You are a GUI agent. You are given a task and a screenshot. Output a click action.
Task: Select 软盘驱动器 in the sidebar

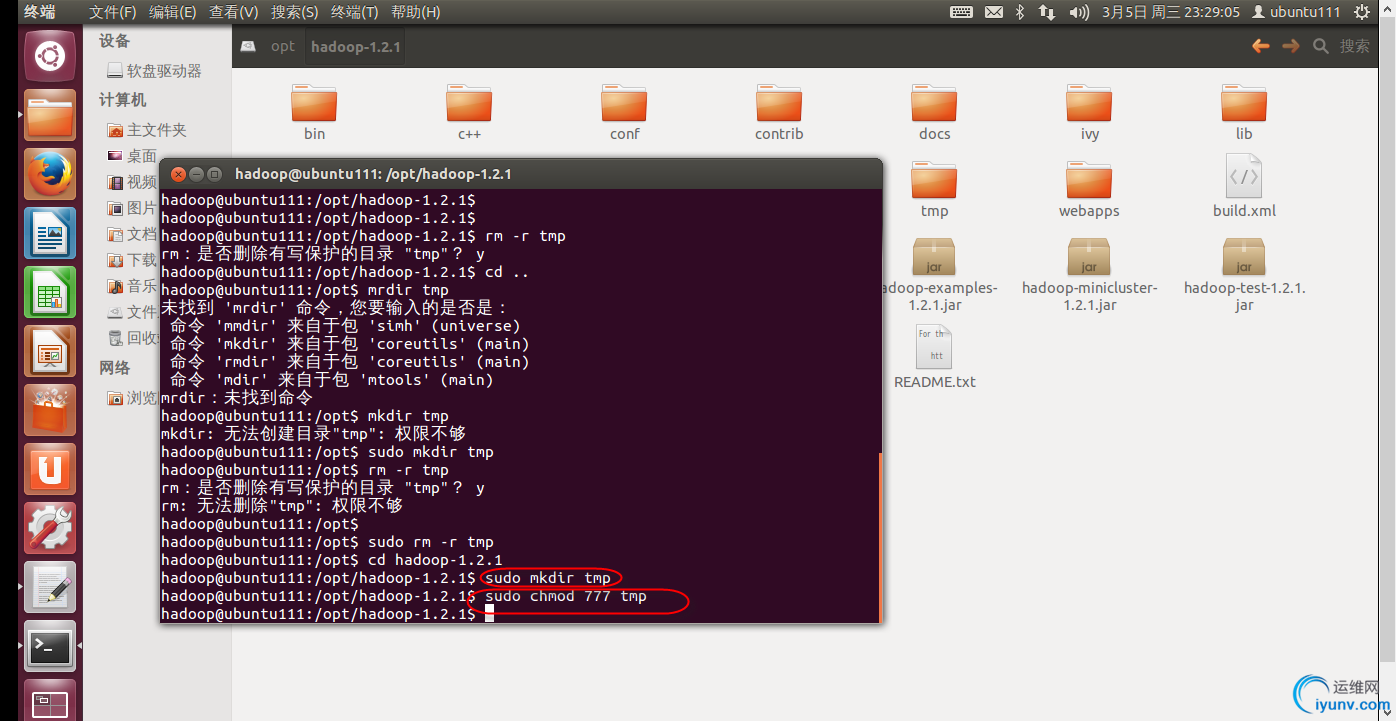coord(154,71)
